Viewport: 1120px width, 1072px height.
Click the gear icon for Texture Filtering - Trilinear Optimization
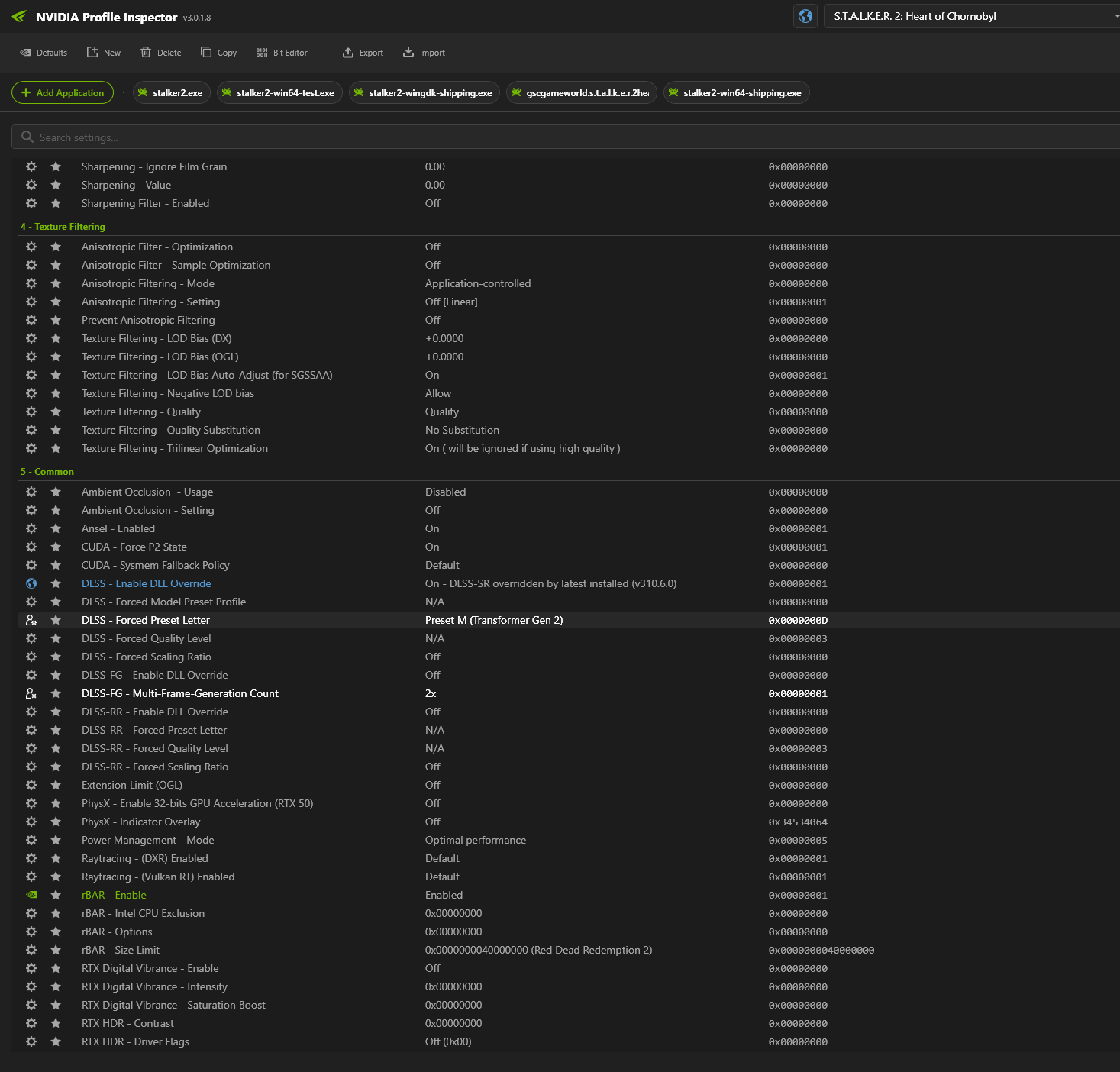point(31,448)
